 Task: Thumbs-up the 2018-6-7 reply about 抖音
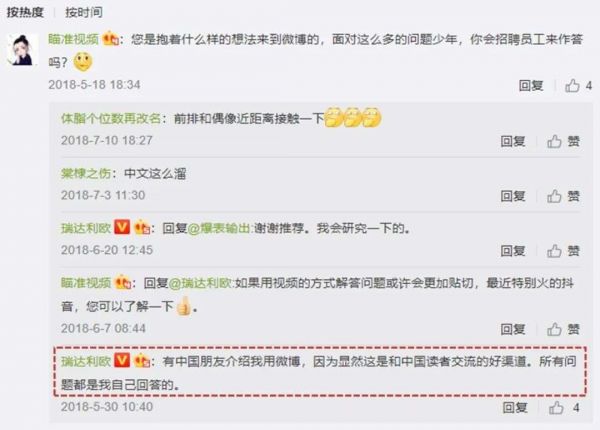coord(563,329)
